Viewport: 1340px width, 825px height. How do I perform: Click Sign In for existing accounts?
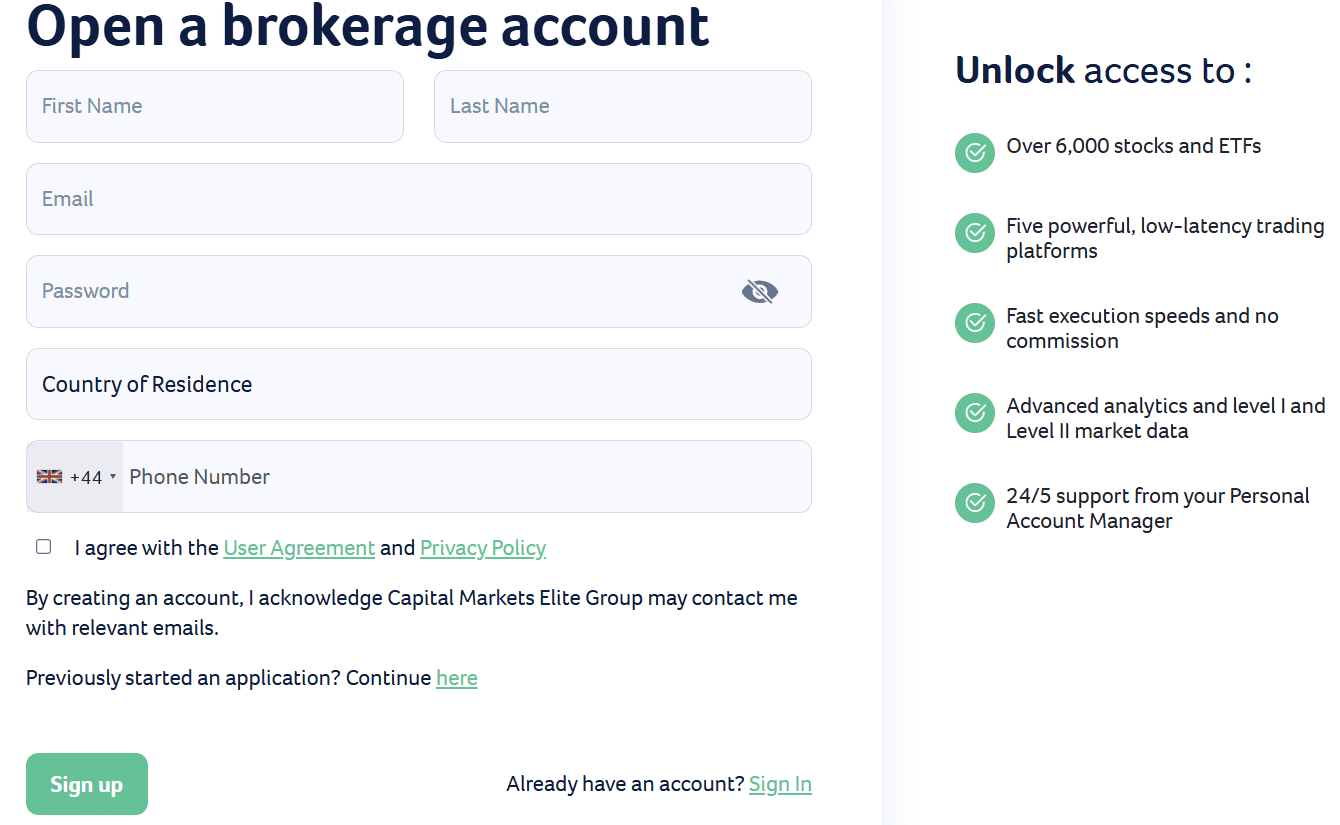[780, 784]
